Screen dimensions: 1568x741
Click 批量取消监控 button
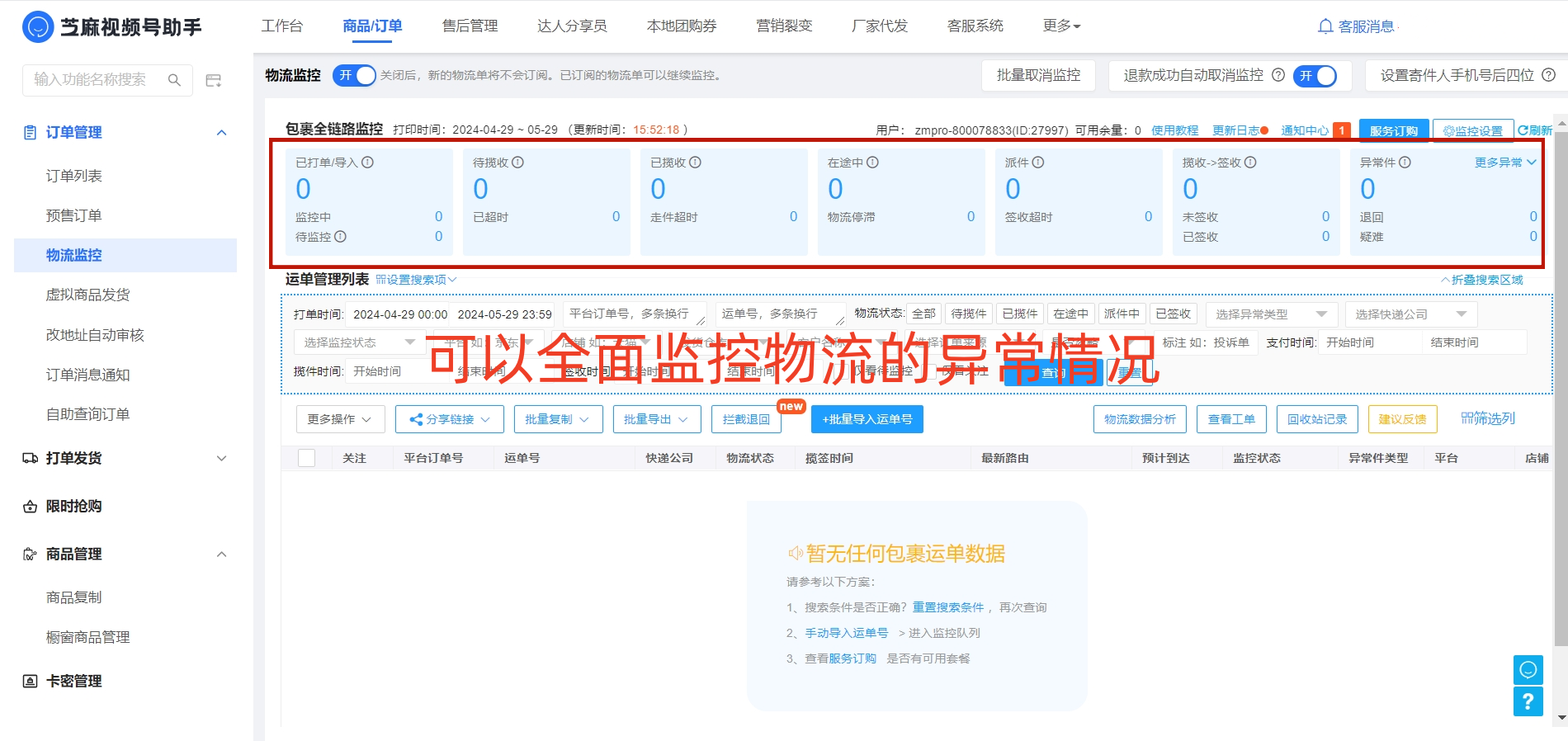click(x=1039, y=75)
